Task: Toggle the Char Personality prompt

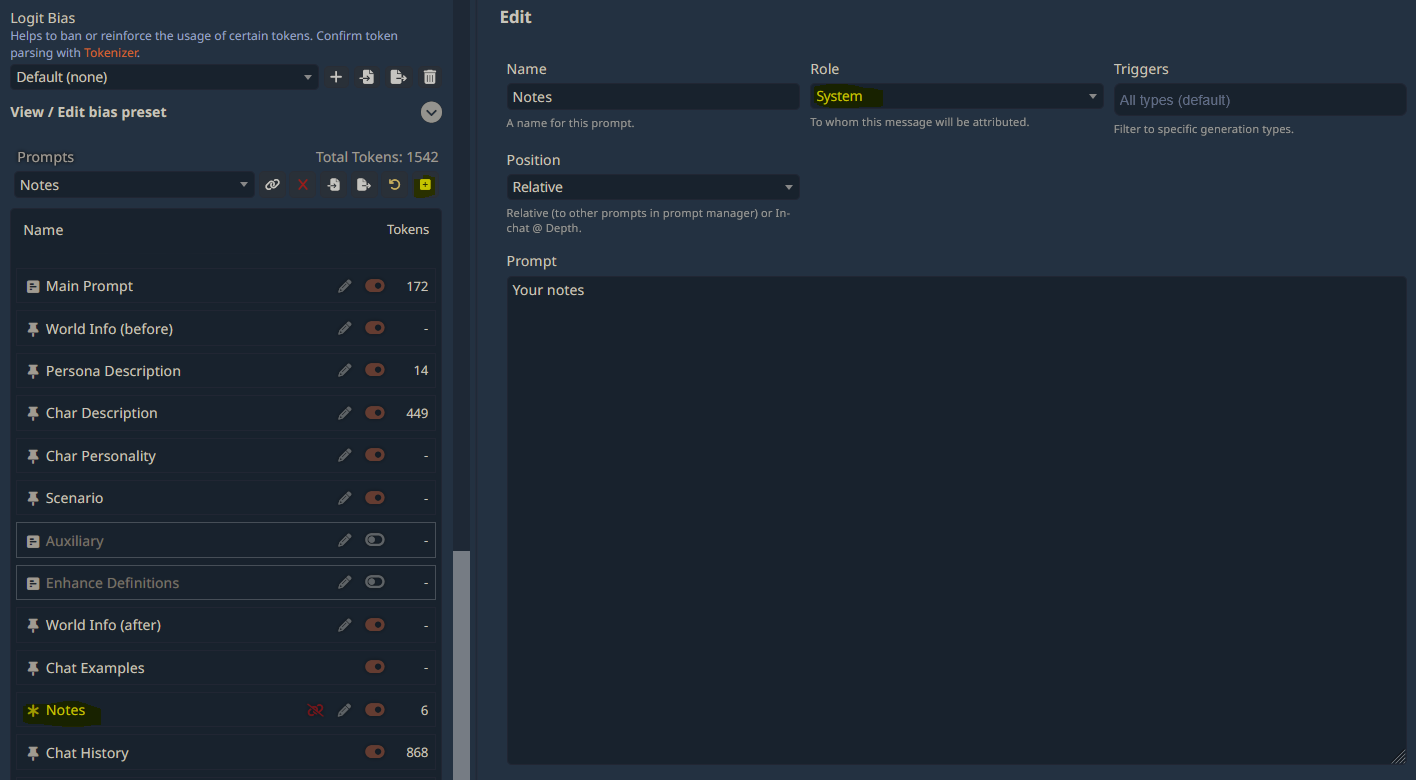Action: 375,455
